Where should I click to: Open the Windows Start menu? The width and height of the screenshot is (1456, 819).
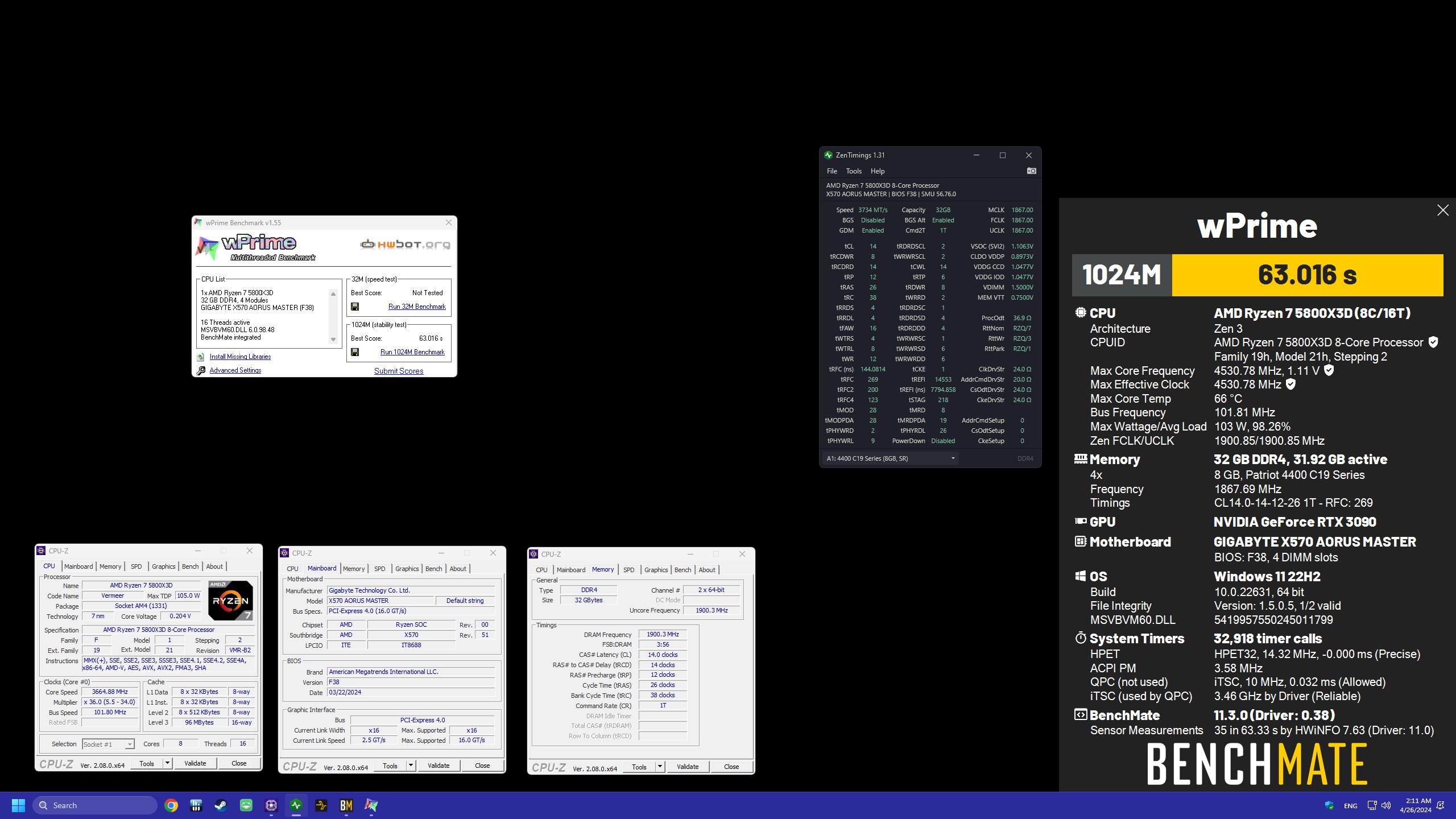point(18,805)
